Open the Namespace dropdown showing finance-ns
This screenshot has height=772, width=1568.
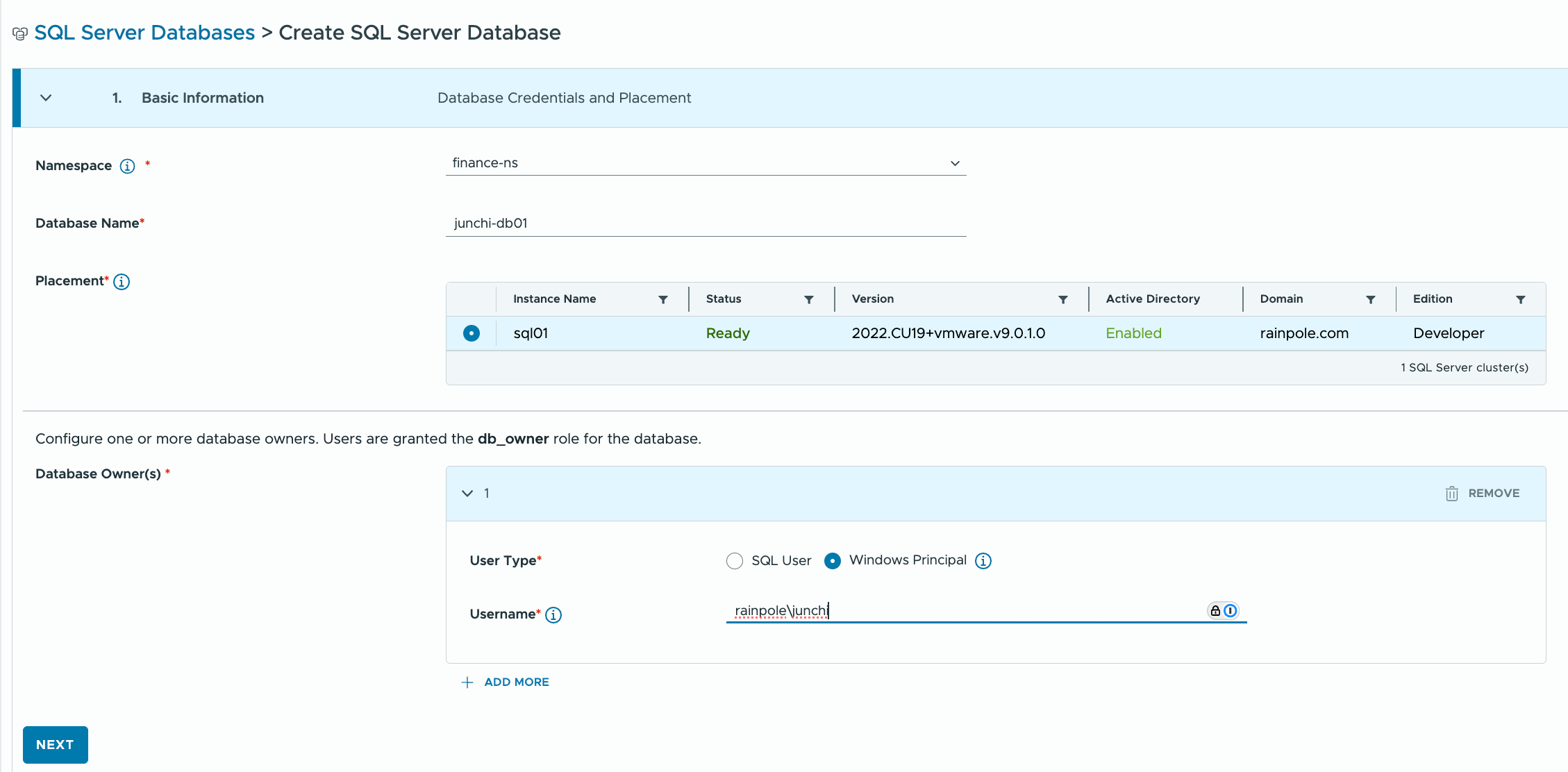pyautogui.click(x=706, y=163)
